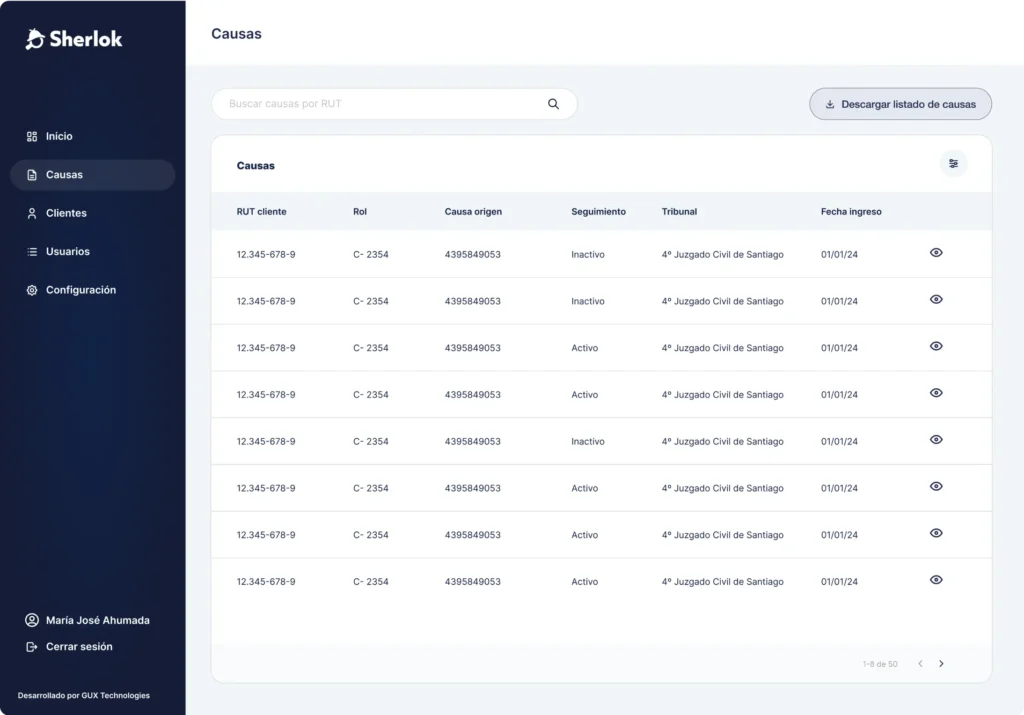Image resolution: width=1024 pixels, height=715 pixels.
Task: Click eye icon in last table row
Action: click(936, 580)
